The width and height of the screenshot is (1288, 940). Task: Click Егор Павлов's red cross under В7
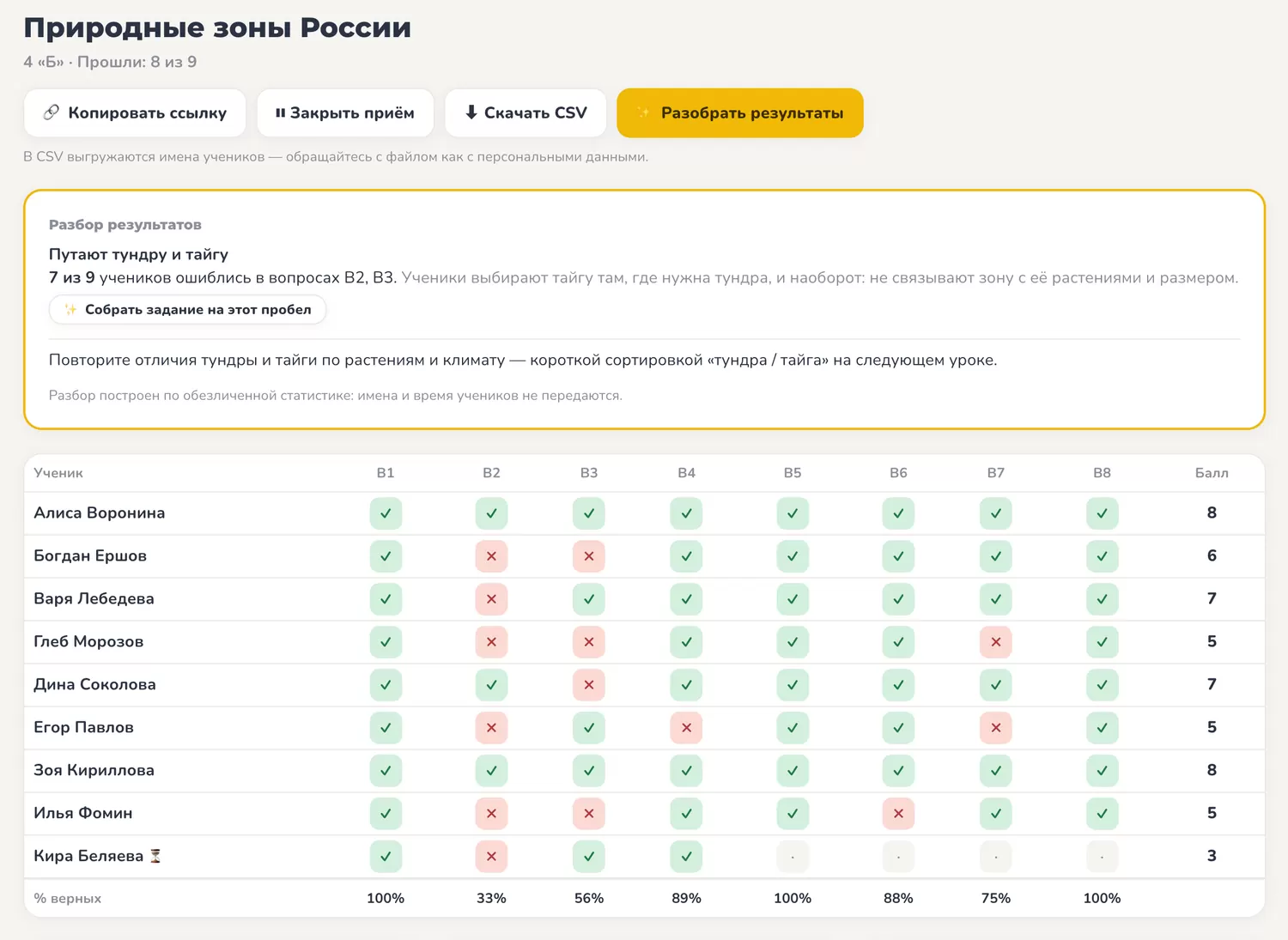[x=996, y=728]
